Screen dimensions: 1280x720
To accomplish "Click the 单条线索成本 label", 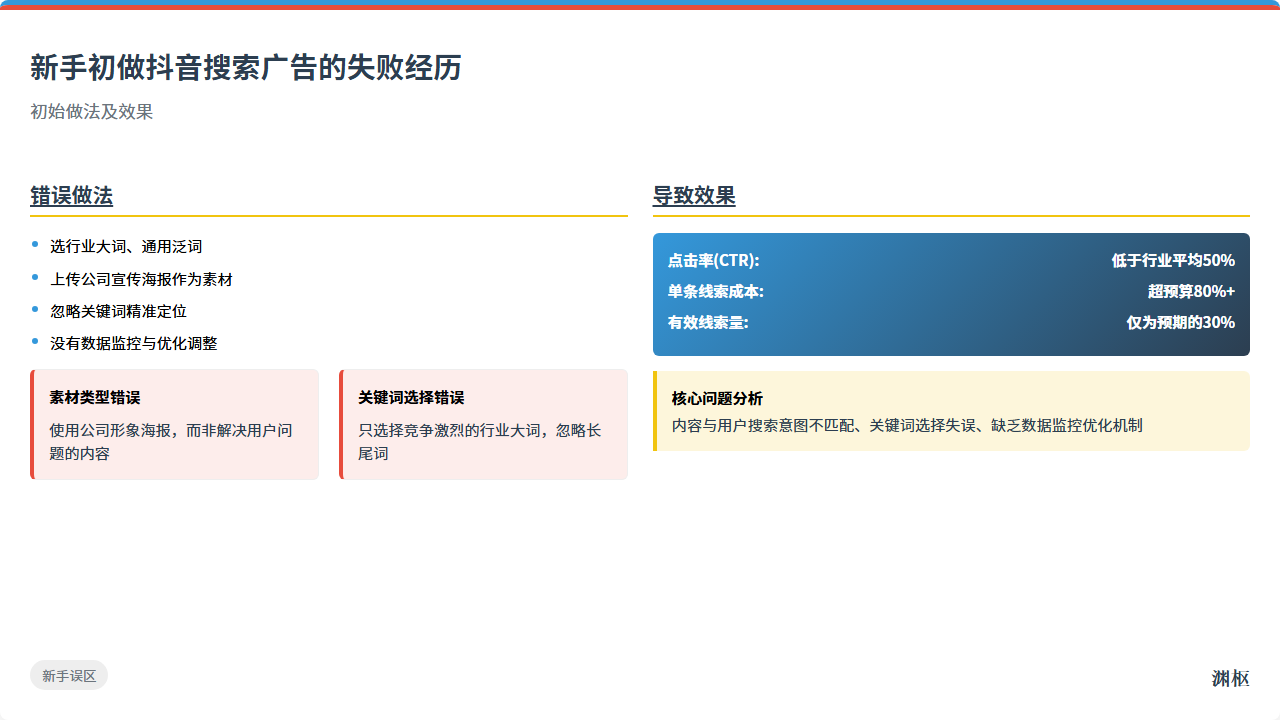I will pos(716,292).
